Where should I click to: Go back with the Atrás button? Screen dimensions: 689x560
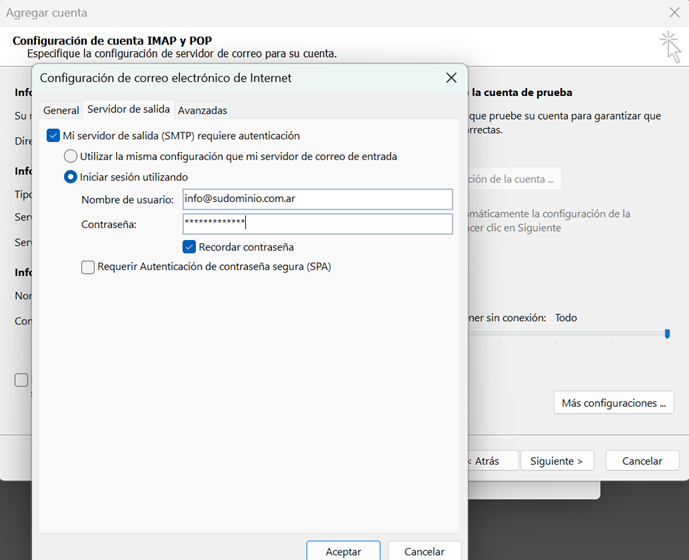491,461
